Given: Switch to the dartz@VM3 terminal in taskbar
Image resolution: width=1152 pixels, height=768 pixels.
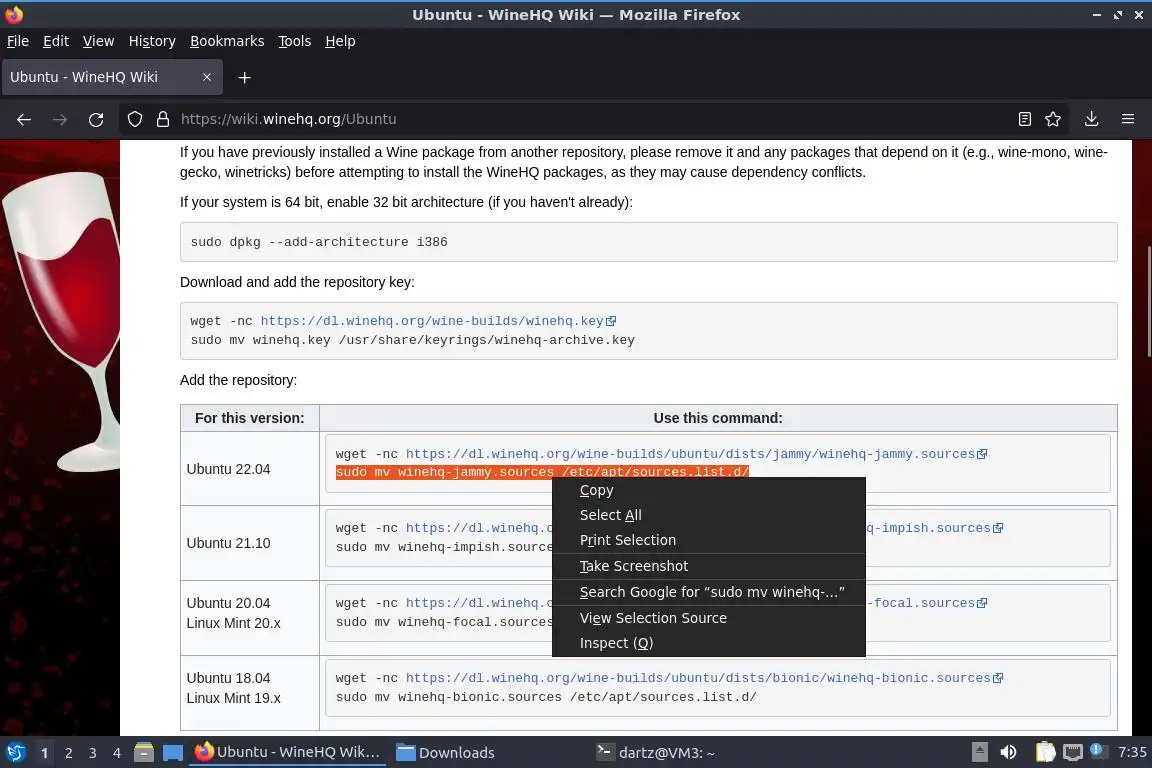Looking at the screenshot, I should point(655,753).
